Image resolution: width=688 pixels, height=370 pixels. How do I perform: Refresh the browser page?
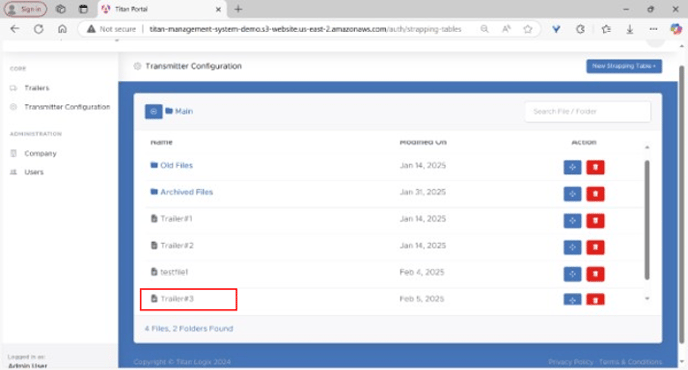tap(39, 29)
